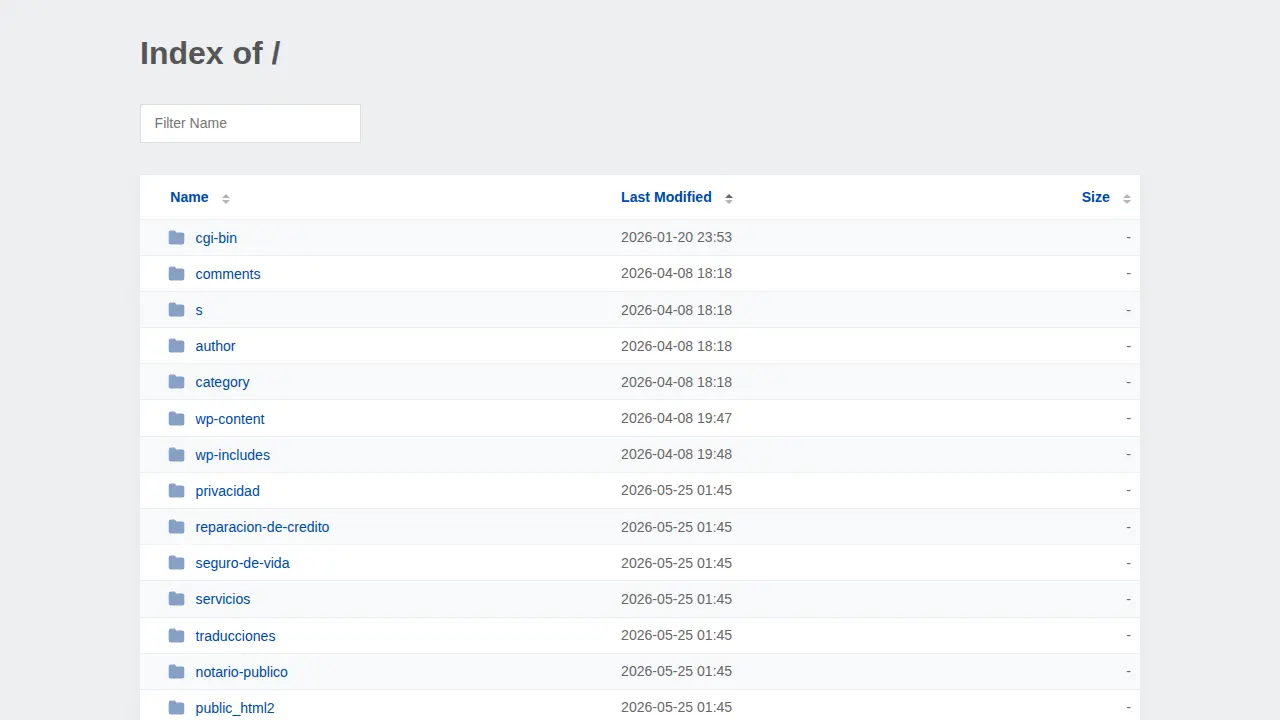Open the traducciones directory
This screenshot has width=1280, height=720.
pos(235,636)
